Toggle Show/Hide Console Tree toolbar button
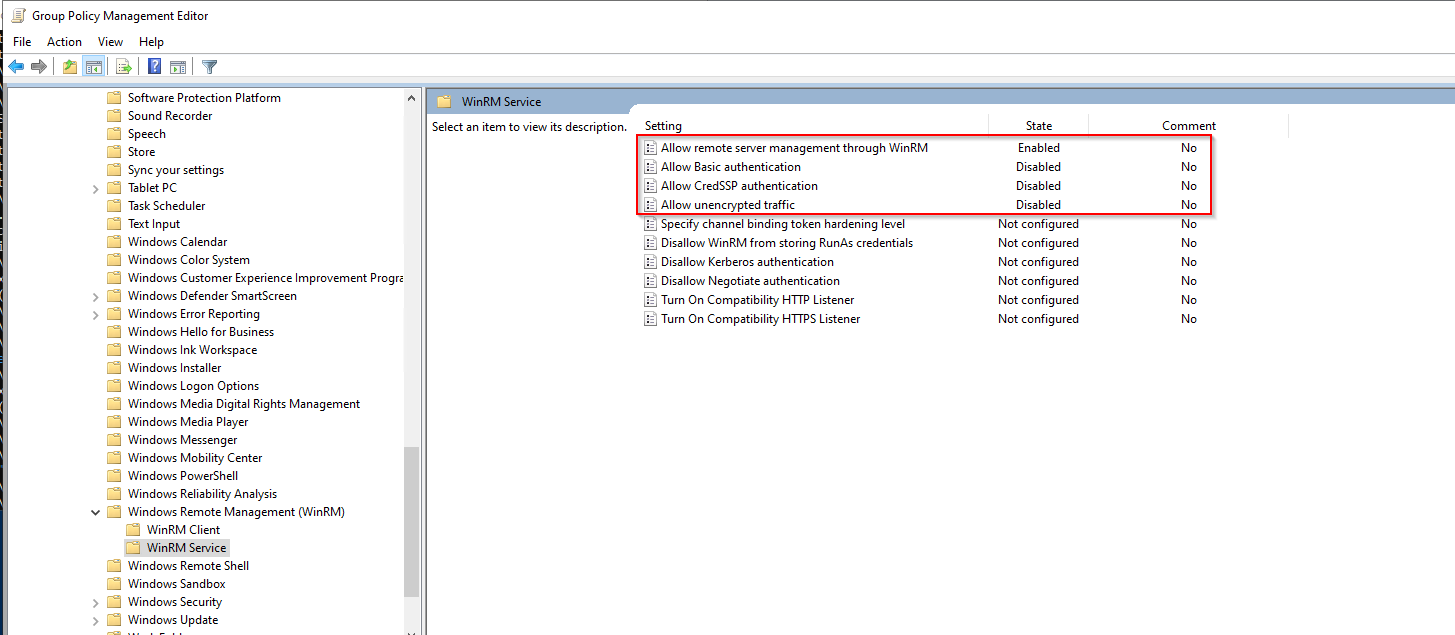Screen dimensions: 1455x635 [93, 67]
